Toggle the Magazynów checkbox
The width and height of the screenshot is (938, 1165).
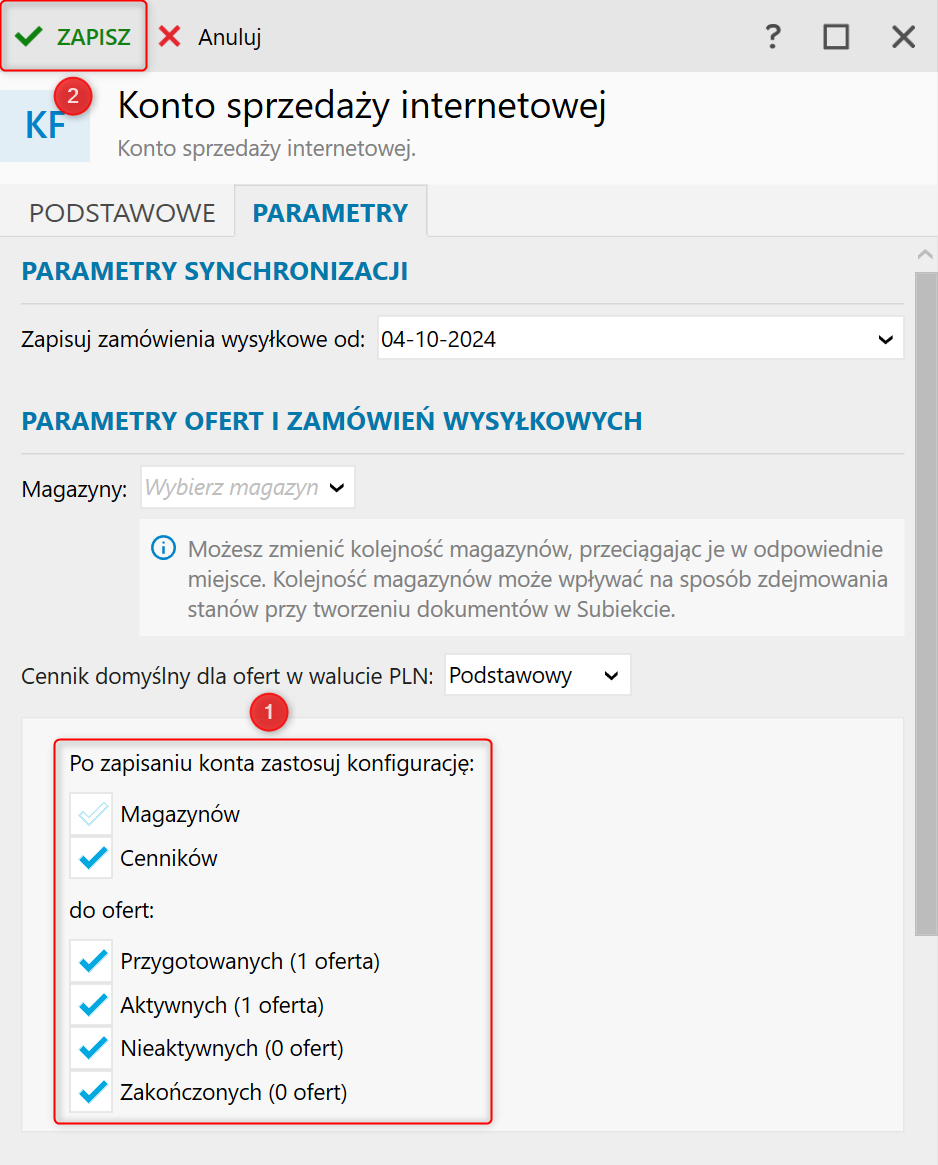(x=92, y=814)
